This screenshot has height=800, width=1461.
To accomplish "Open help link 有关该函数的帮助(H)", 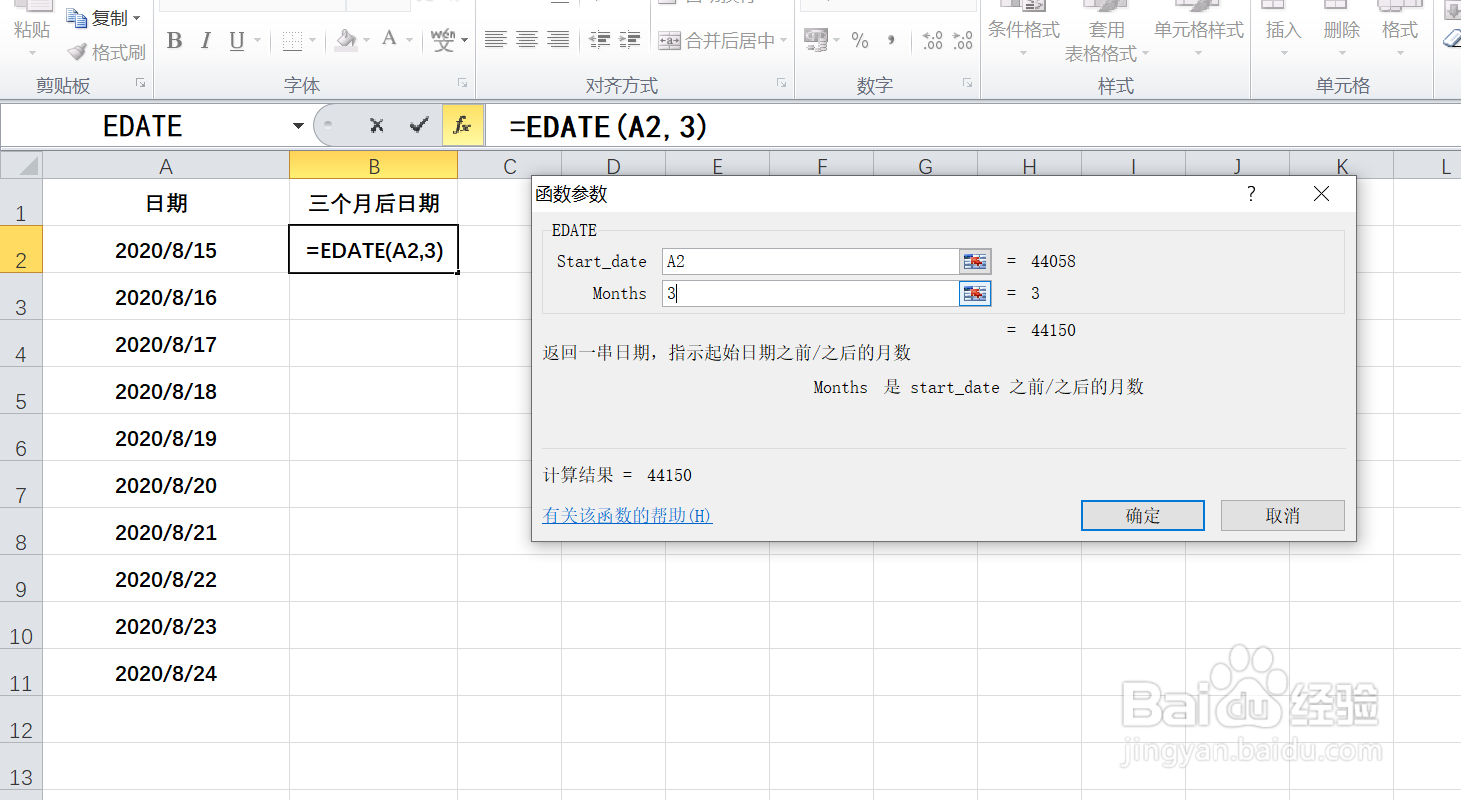I will pyautogui.click(x=627, y=516).
